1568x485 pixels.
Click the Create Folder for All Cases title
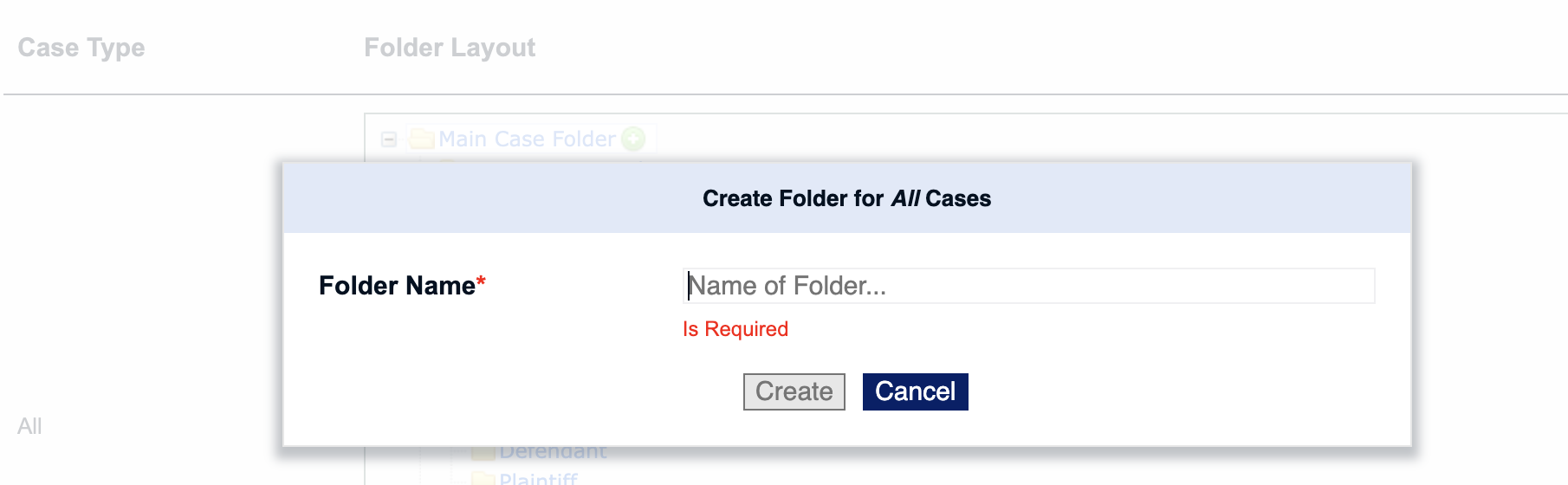tap(846, 198)
